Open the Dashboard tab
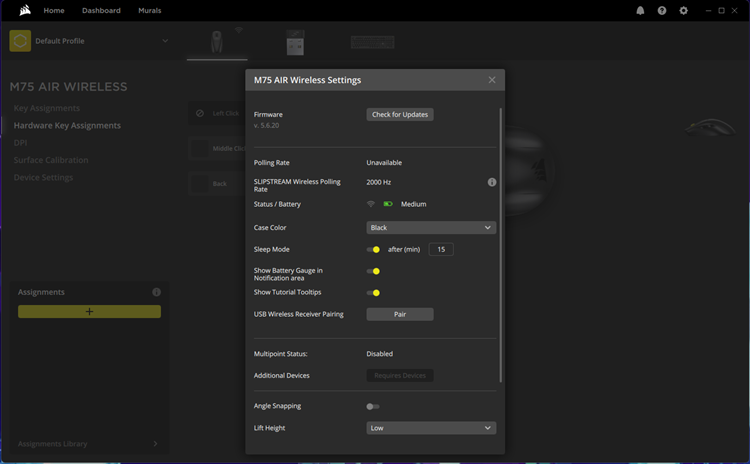This screenshot has width=750, height=464. 101,11
